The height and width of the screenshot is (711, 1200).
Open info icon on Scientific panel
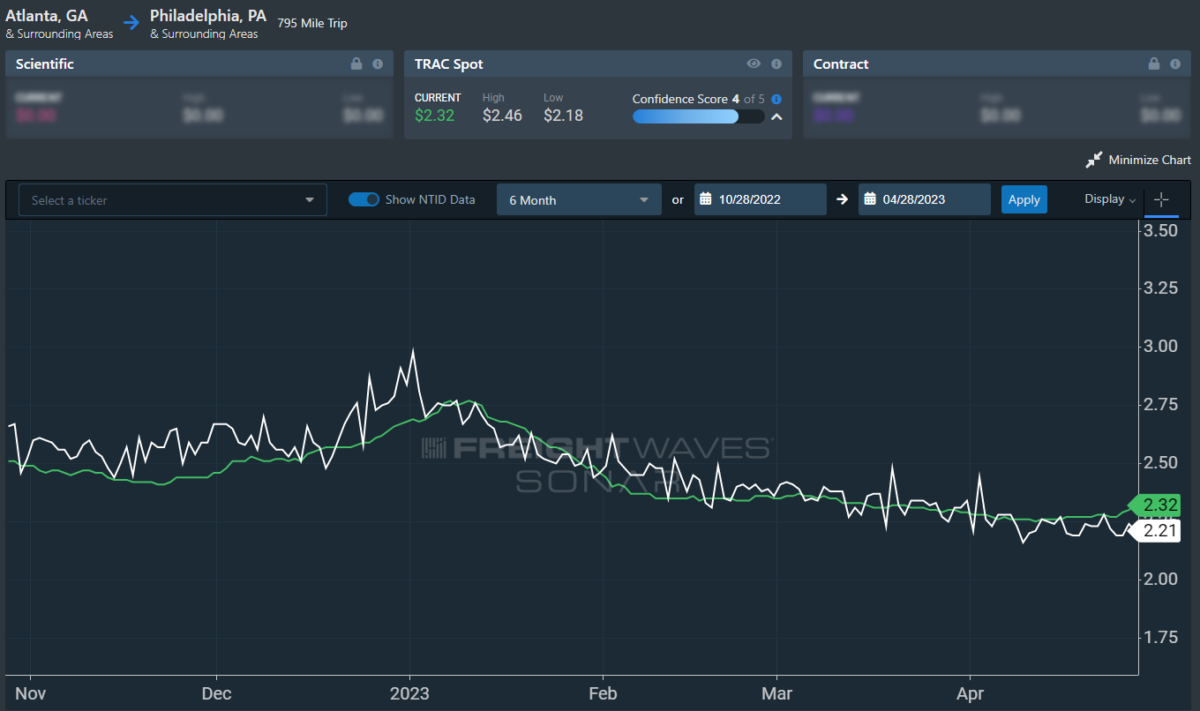[377, 64]
